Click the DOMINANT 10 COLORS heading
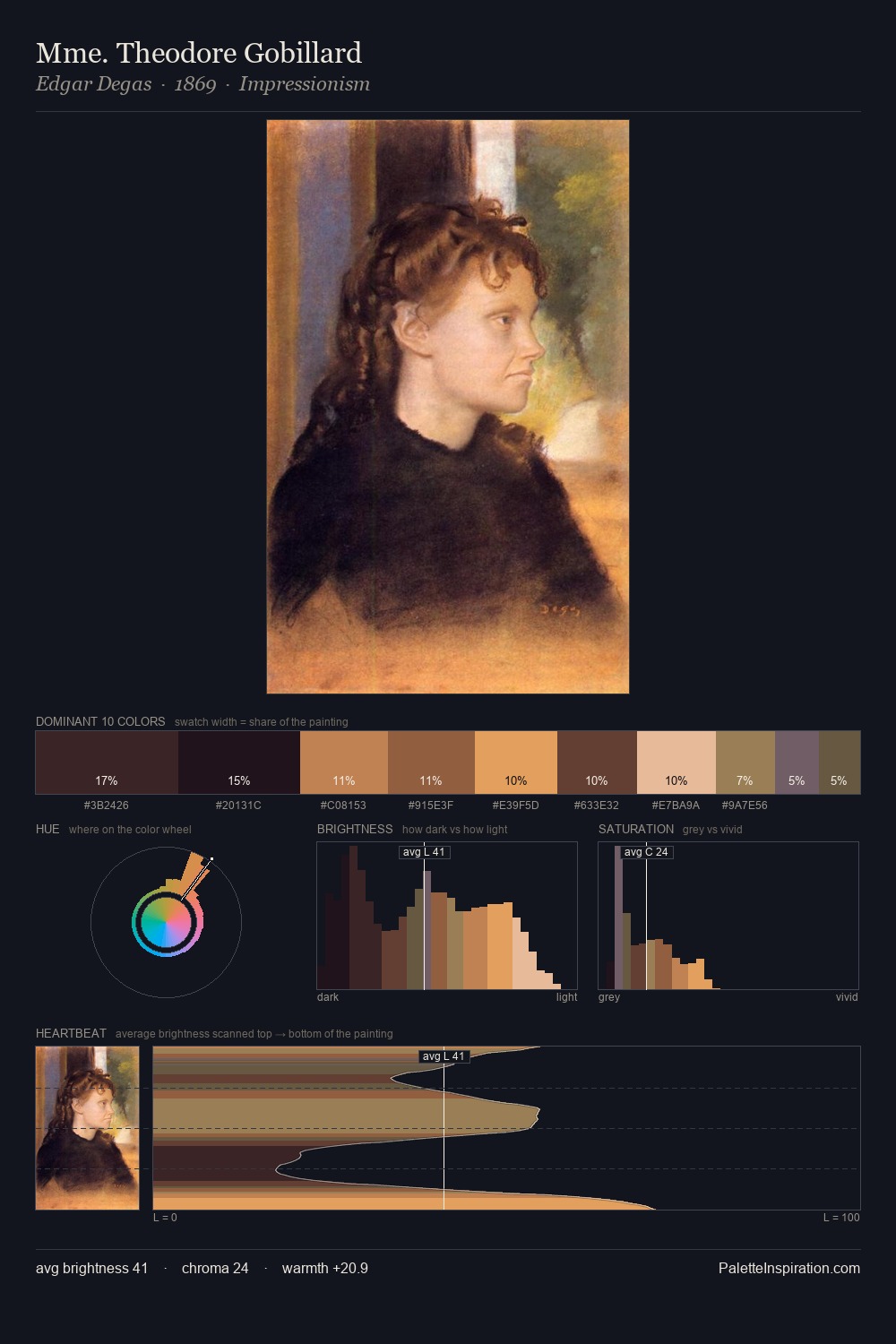The height and width of the screenshot is (1344, 896). click(100, 721)
